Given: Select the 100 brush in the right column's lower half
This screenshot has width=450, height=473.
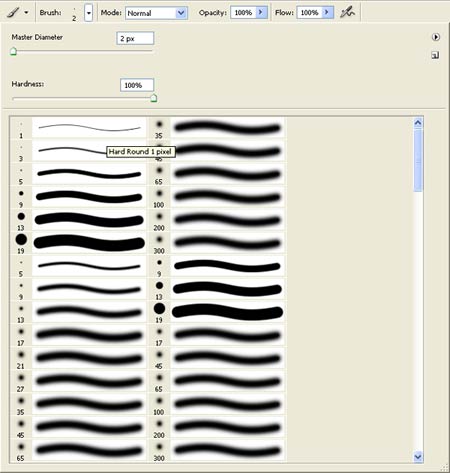Looking at the screenshot, I should 217,404.
